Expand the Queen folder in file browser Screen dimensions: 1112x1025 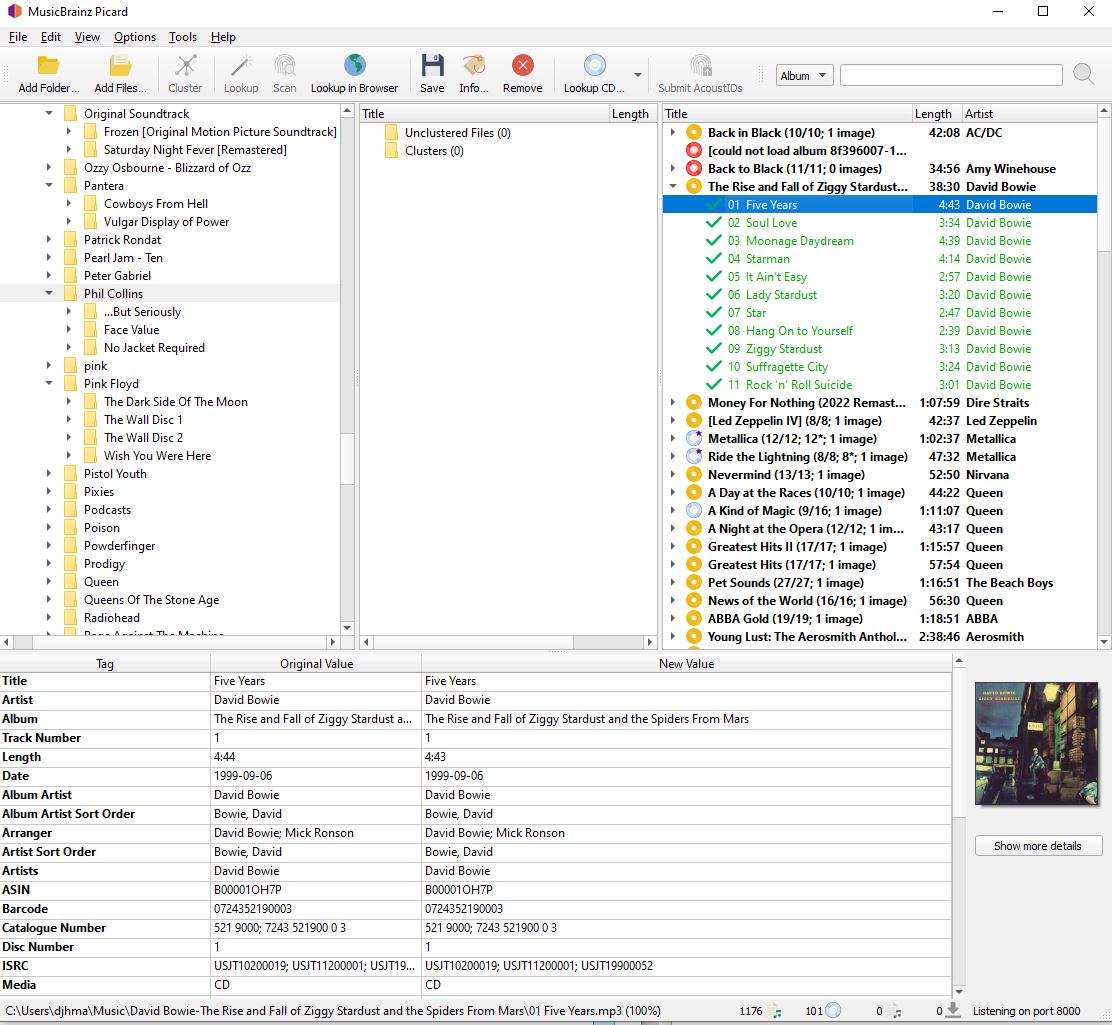pyautogui.click(x=49, y=582)
